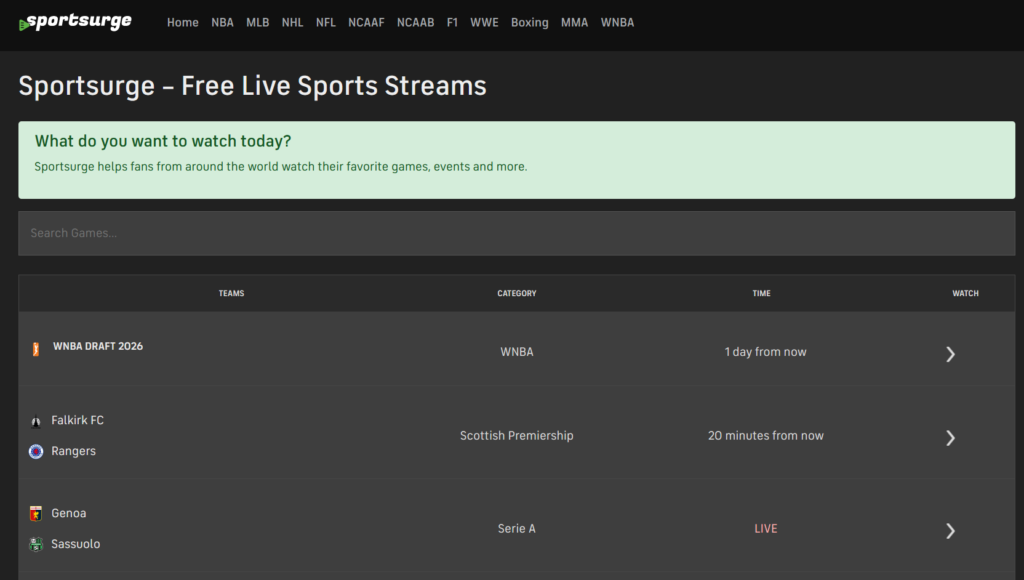Screen dimensions: 1024x580
Task: Click the Falkirk FC club crest
Action: [x=37, y=420]
